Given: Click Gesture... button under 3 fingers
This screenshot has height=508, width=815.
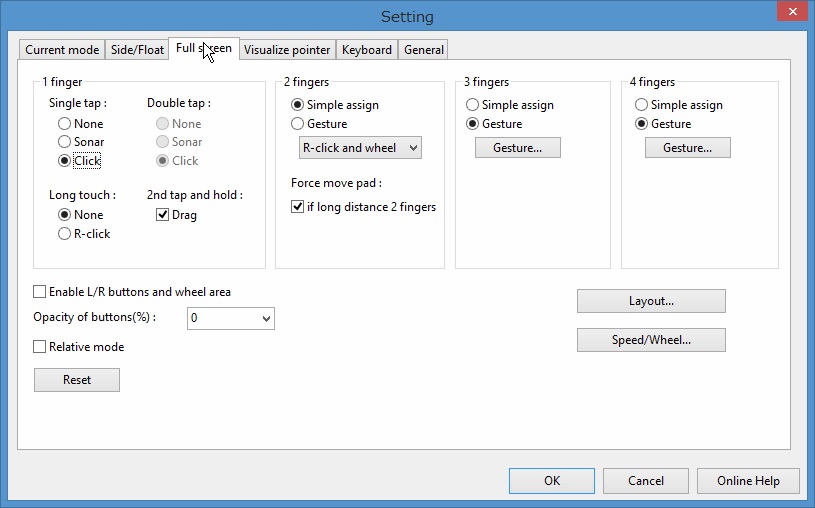Looking at the screenshot, I should point(517,148).
